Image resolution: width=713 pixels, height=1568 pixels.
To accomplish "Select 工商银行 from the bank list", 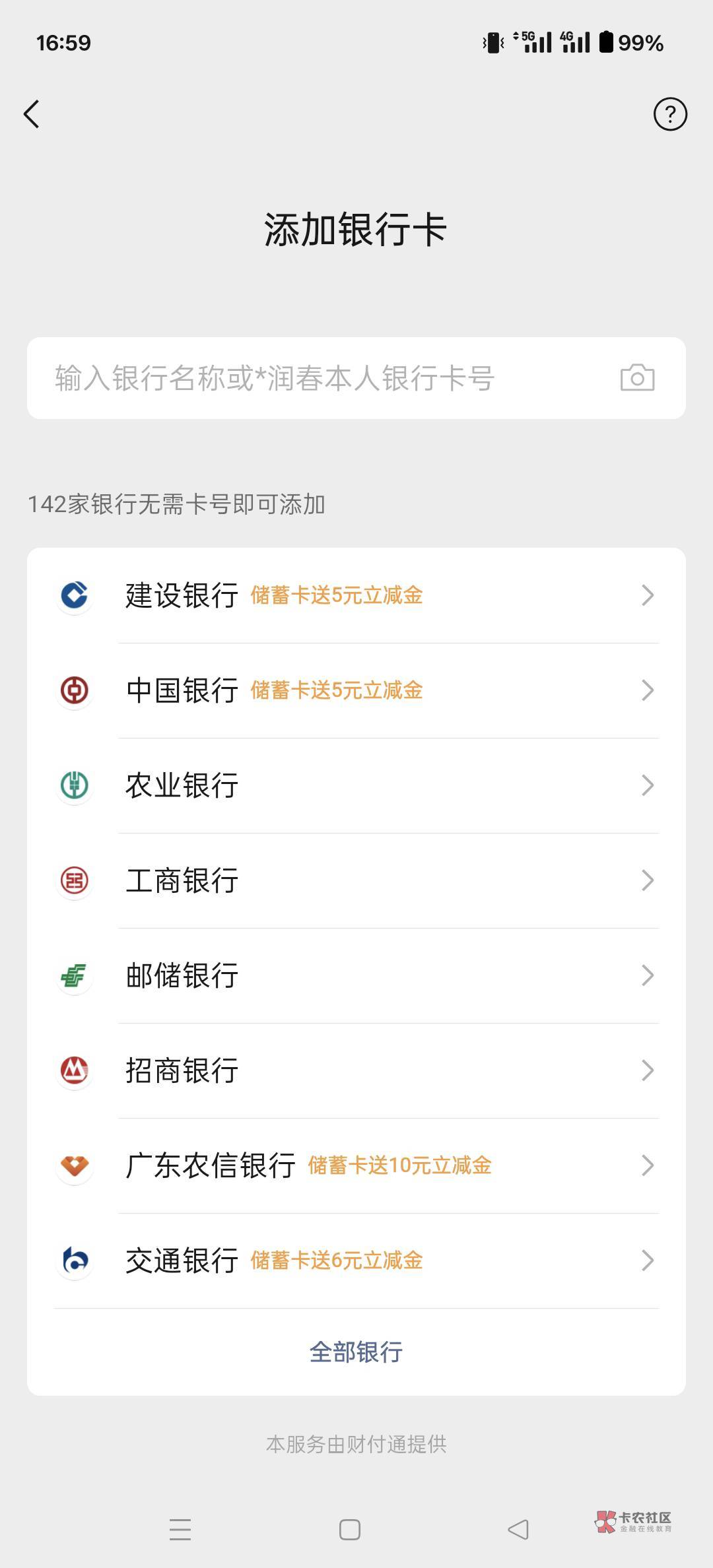I will coord(182,880).
